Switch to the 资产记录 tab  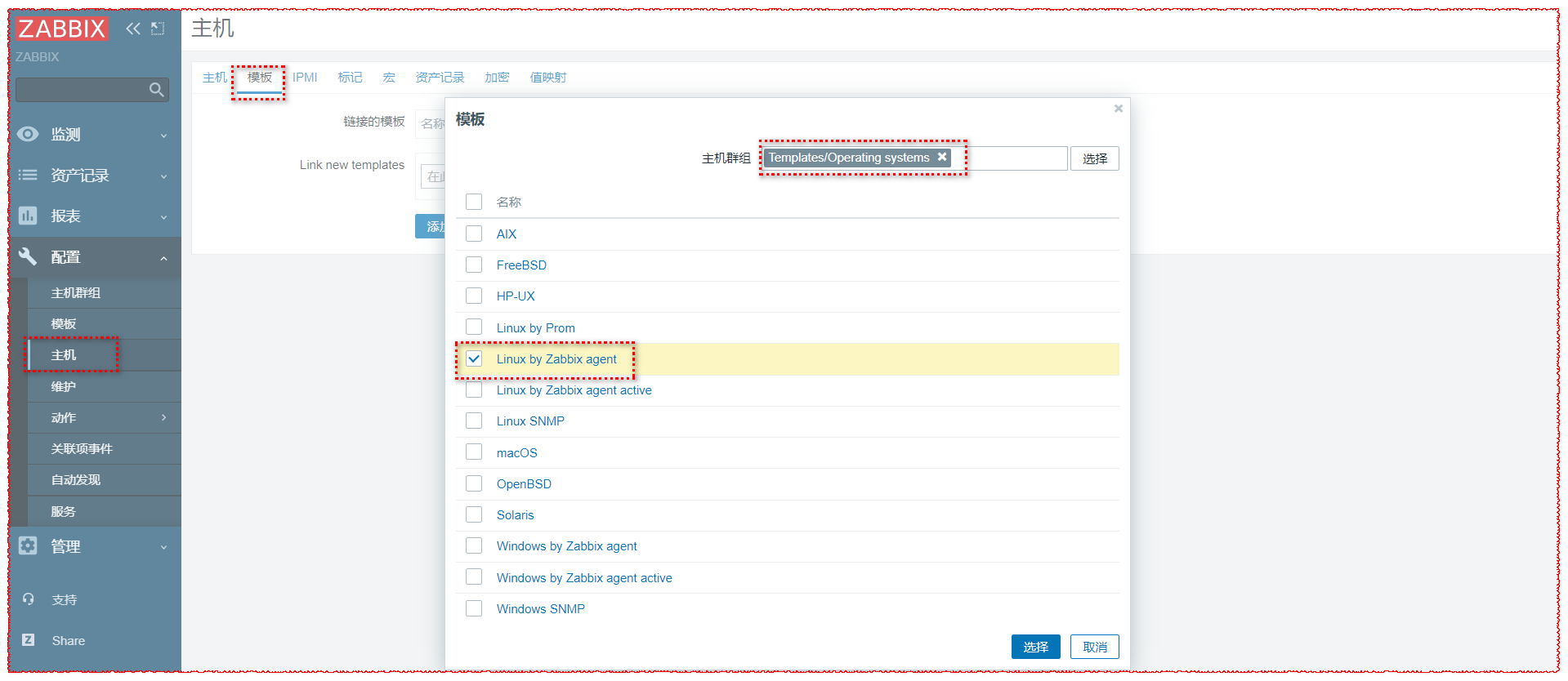(440, 77)
